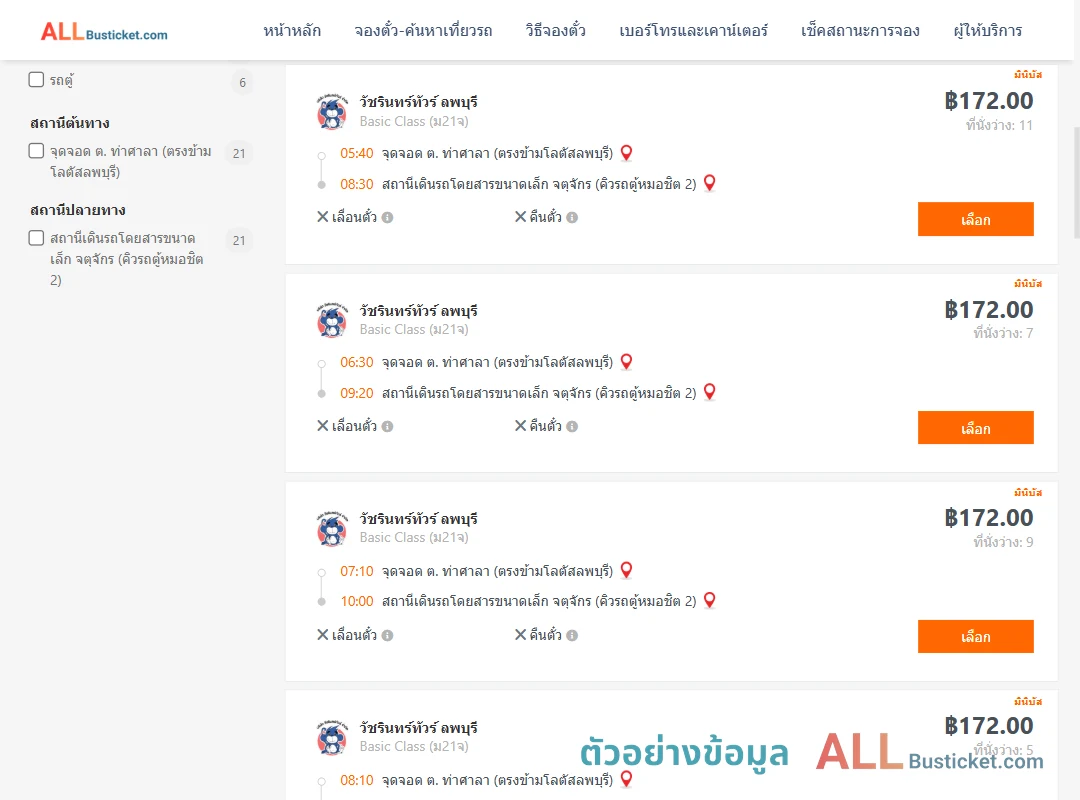Click มินิบัส label on the 05:40 card
The width and height of the screenshot is (1080, 800).
click(1028, 74)
